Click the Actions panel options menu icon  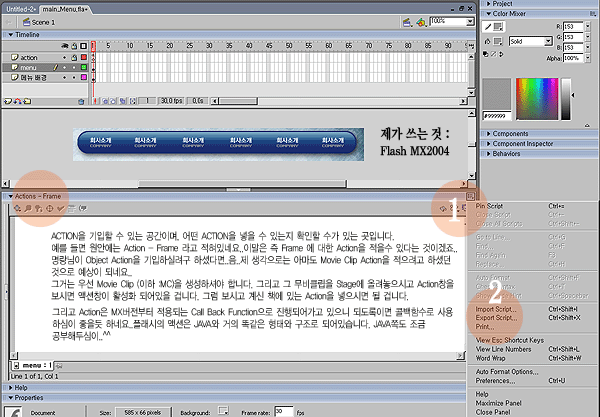[x=471, y=197]
